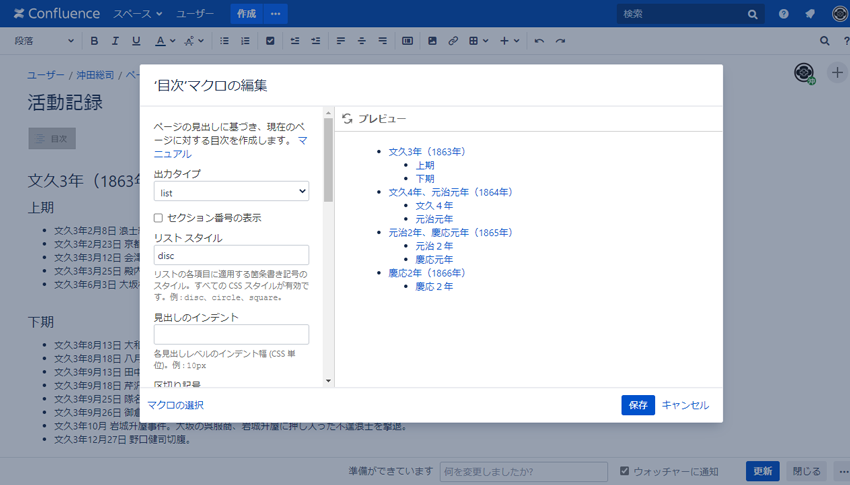850x485 pixels.
Task: Invite collaborators with plus icon
Action: tap(838, 73)
